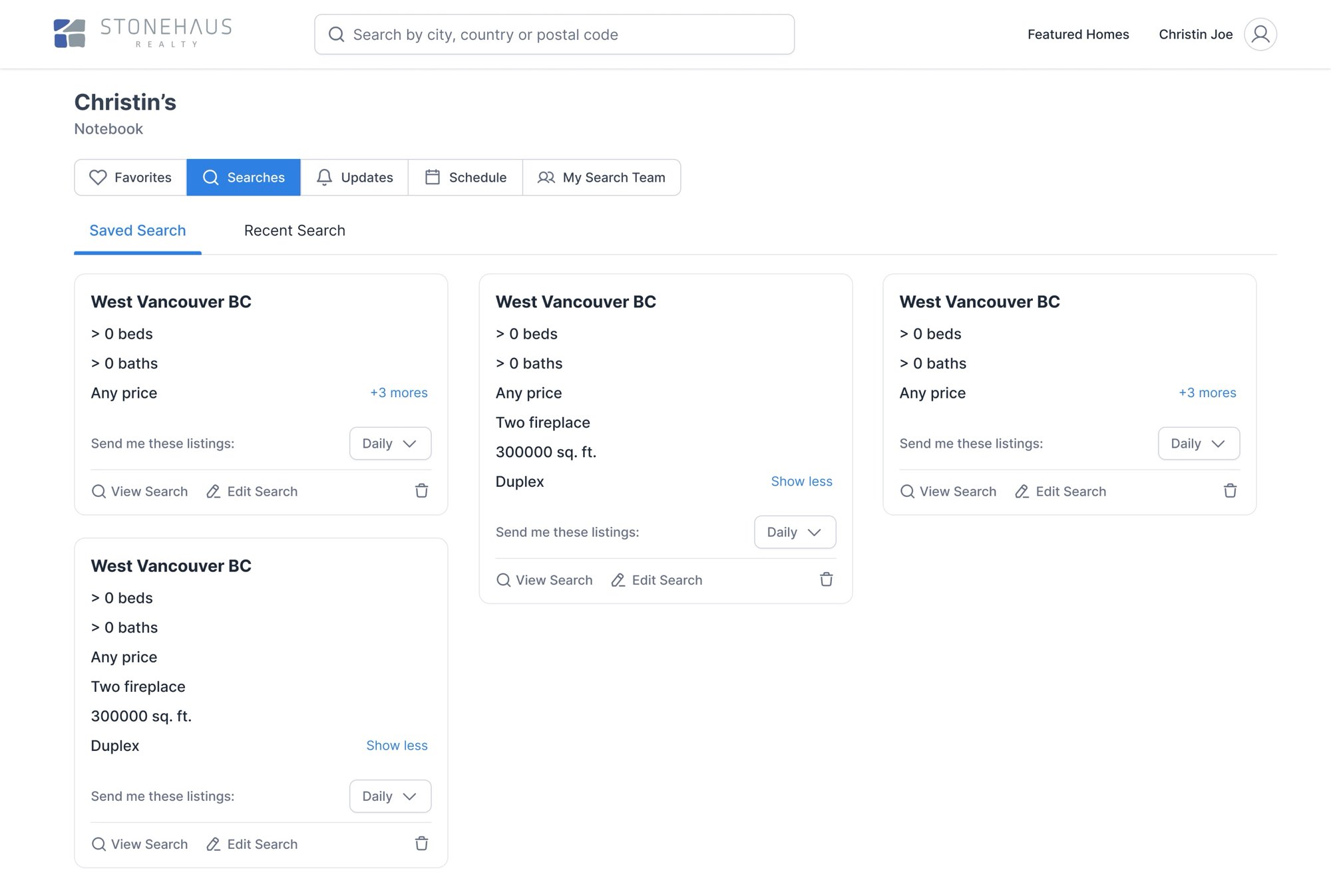1331x896 pixels.
Task: Click 'Two fireplace' in the bottom-left card
Action: point(138,686)
